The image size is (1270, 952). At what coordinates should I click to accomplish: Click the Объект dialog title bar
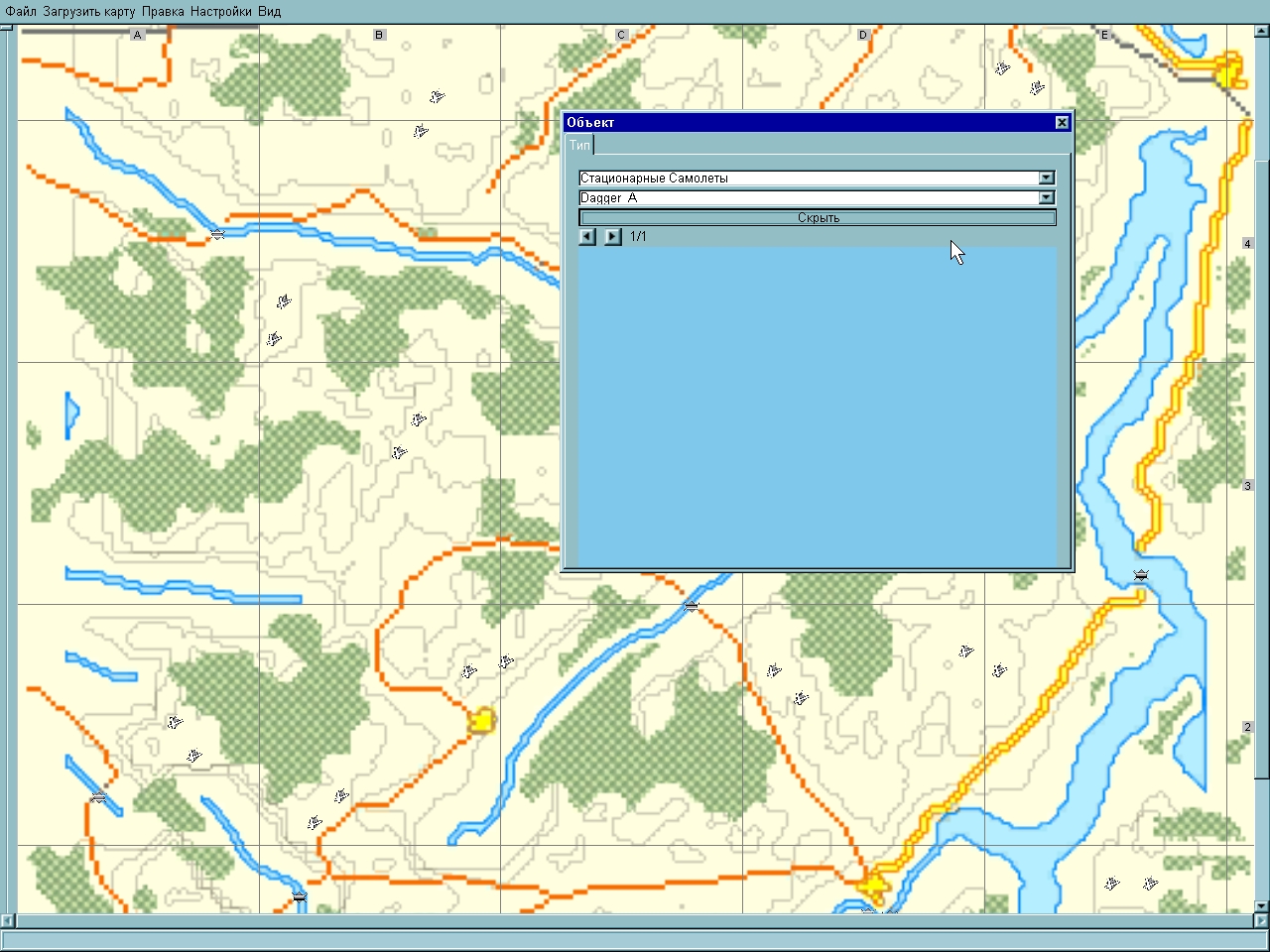pyautogui.click(x=818, y=122)
